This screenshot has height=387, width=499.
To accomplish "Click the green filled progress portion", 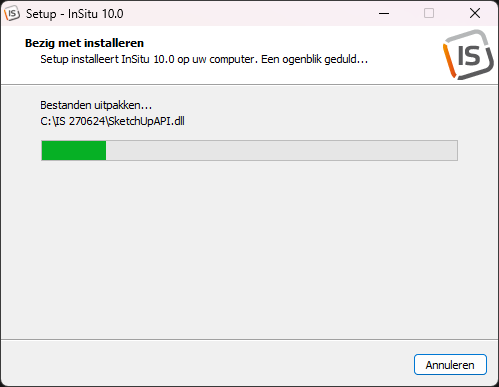I will point(74,150).
